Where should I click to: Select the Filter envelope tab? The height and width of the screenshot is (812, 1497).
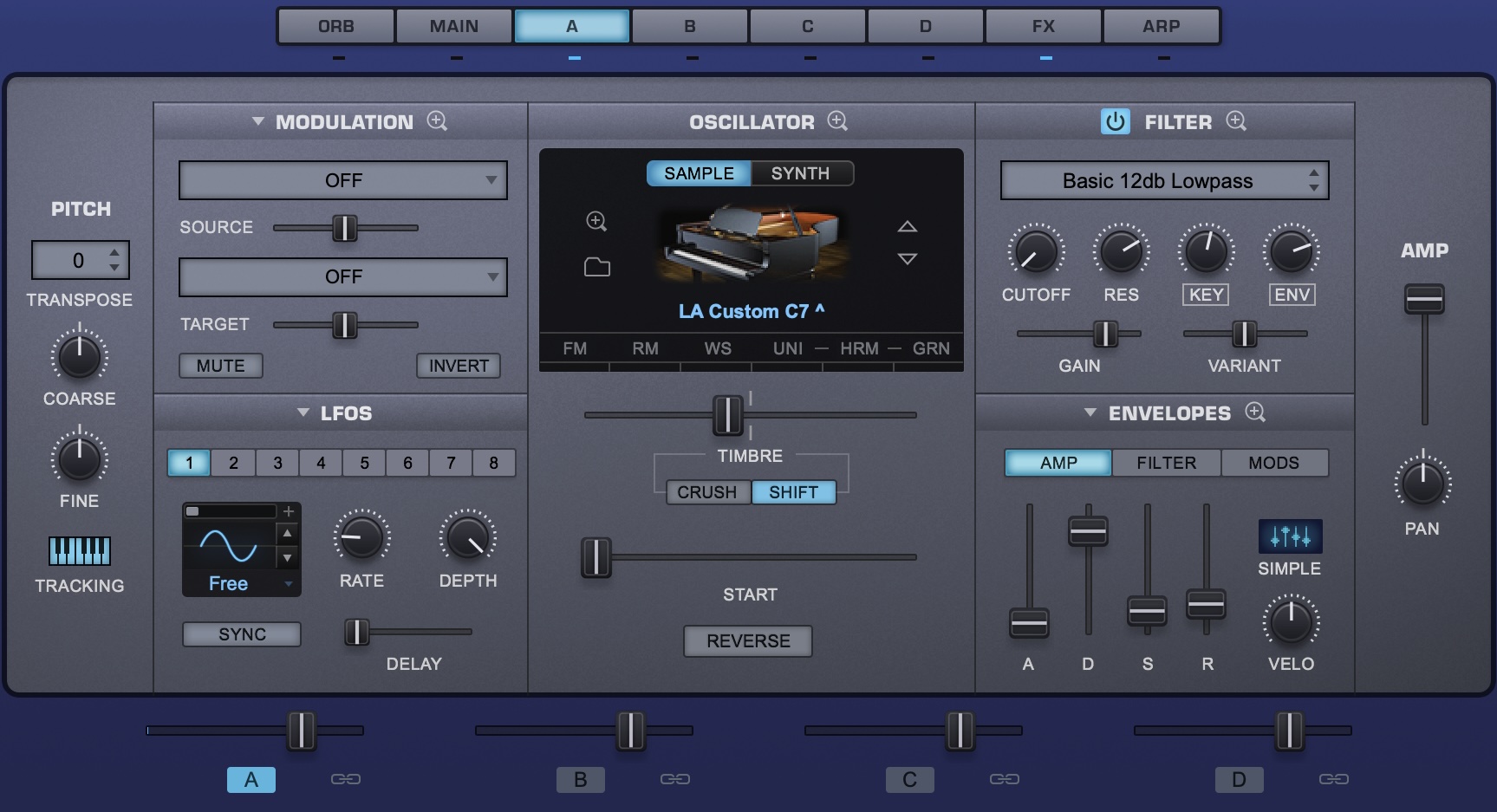(x=1166, y=463)
